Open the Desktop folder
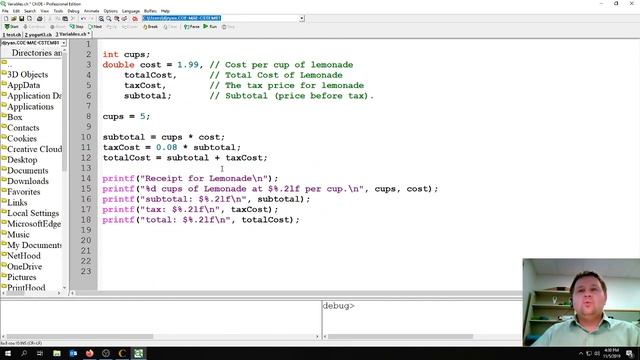The height and width of the screenshot is (360, 640). [x=22, y=160]
